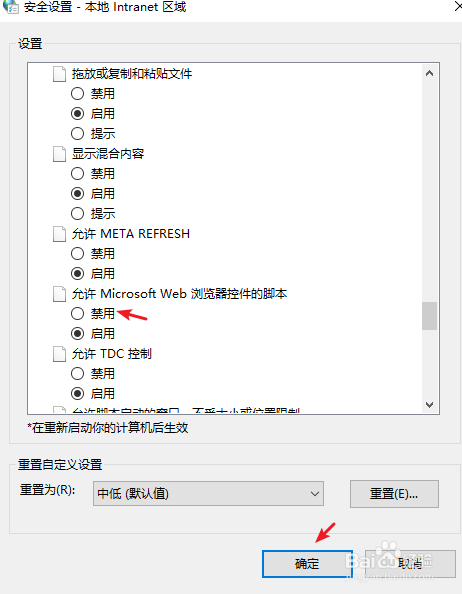The height and width of the screenshot is (594, 462).
Task: Click the page icon beside 允许 TDC 控制
Action: [x=59, y=354]
